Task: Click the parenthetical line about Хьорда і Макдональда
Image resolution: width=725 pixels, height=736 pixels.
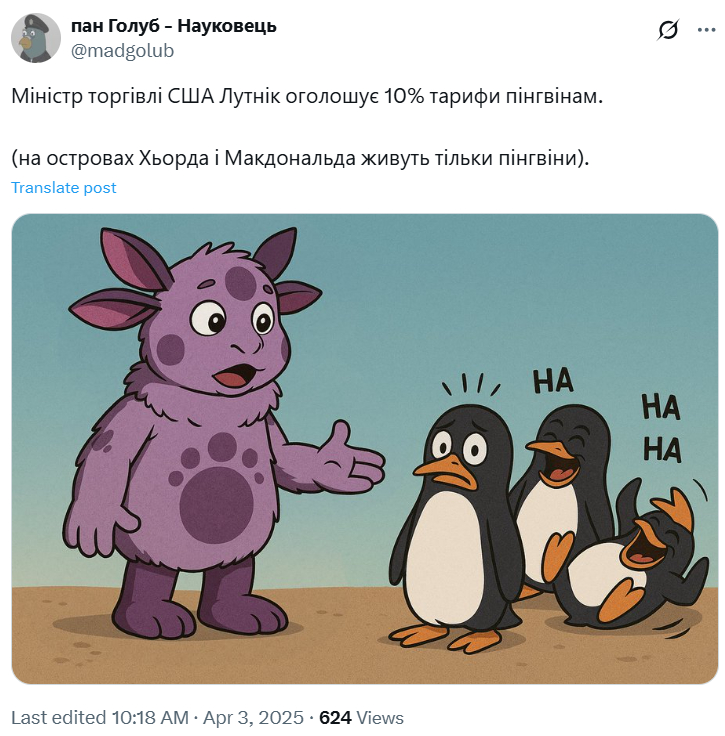Action: tap(300, 158)
